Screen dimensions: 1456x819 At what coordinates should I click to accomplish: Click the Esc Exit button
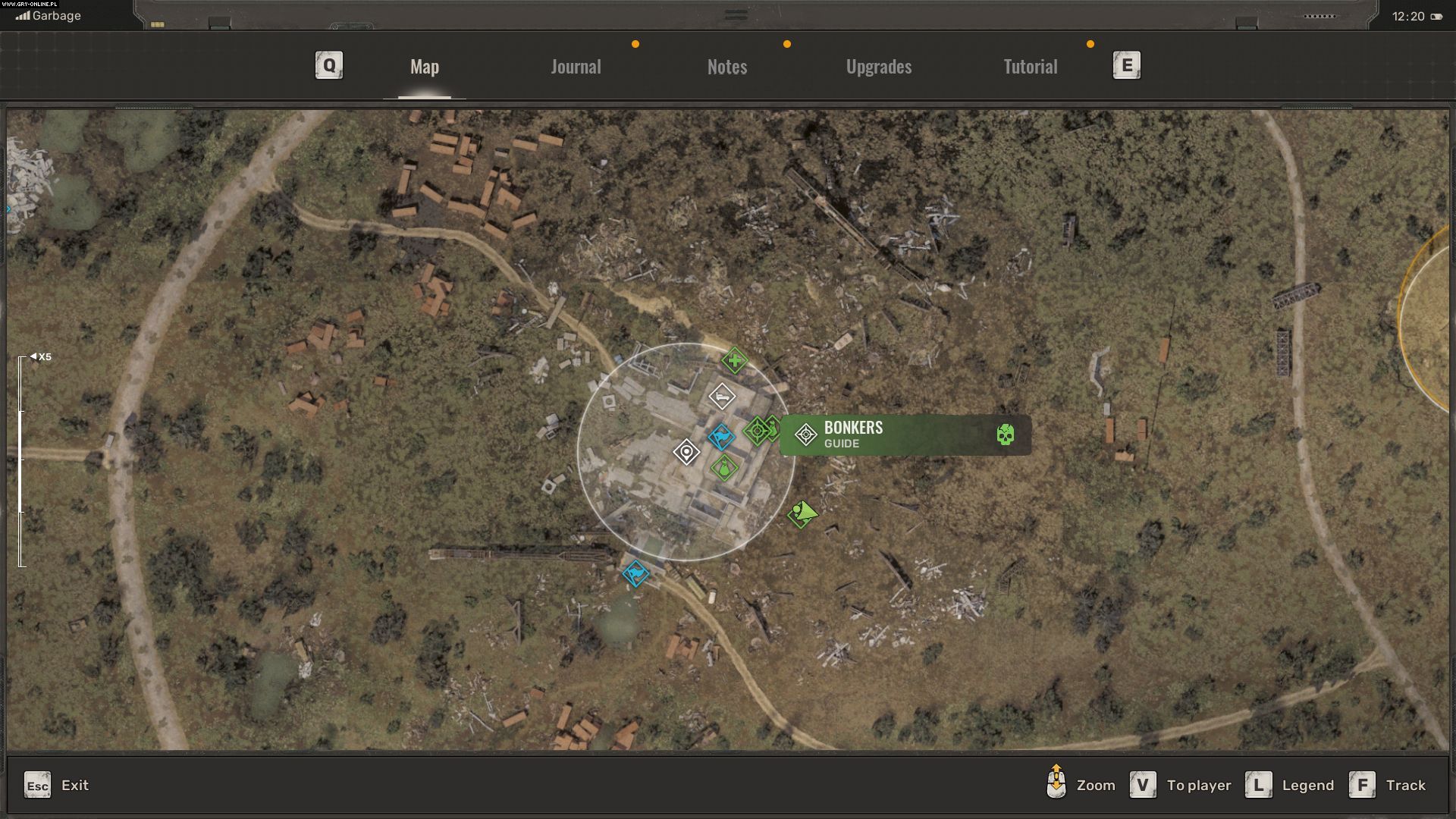57,786
